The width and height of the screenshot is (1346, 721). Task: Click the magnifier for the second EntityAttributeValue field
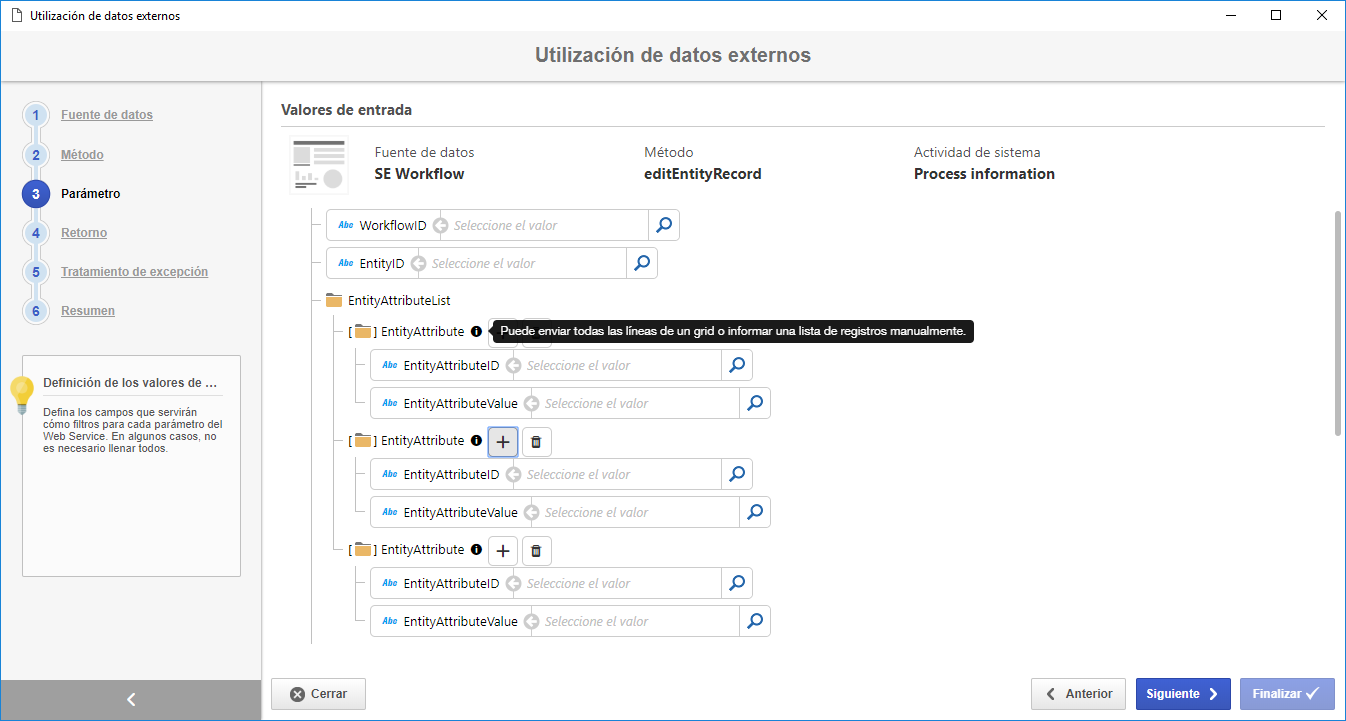click(x=755, y=512)
